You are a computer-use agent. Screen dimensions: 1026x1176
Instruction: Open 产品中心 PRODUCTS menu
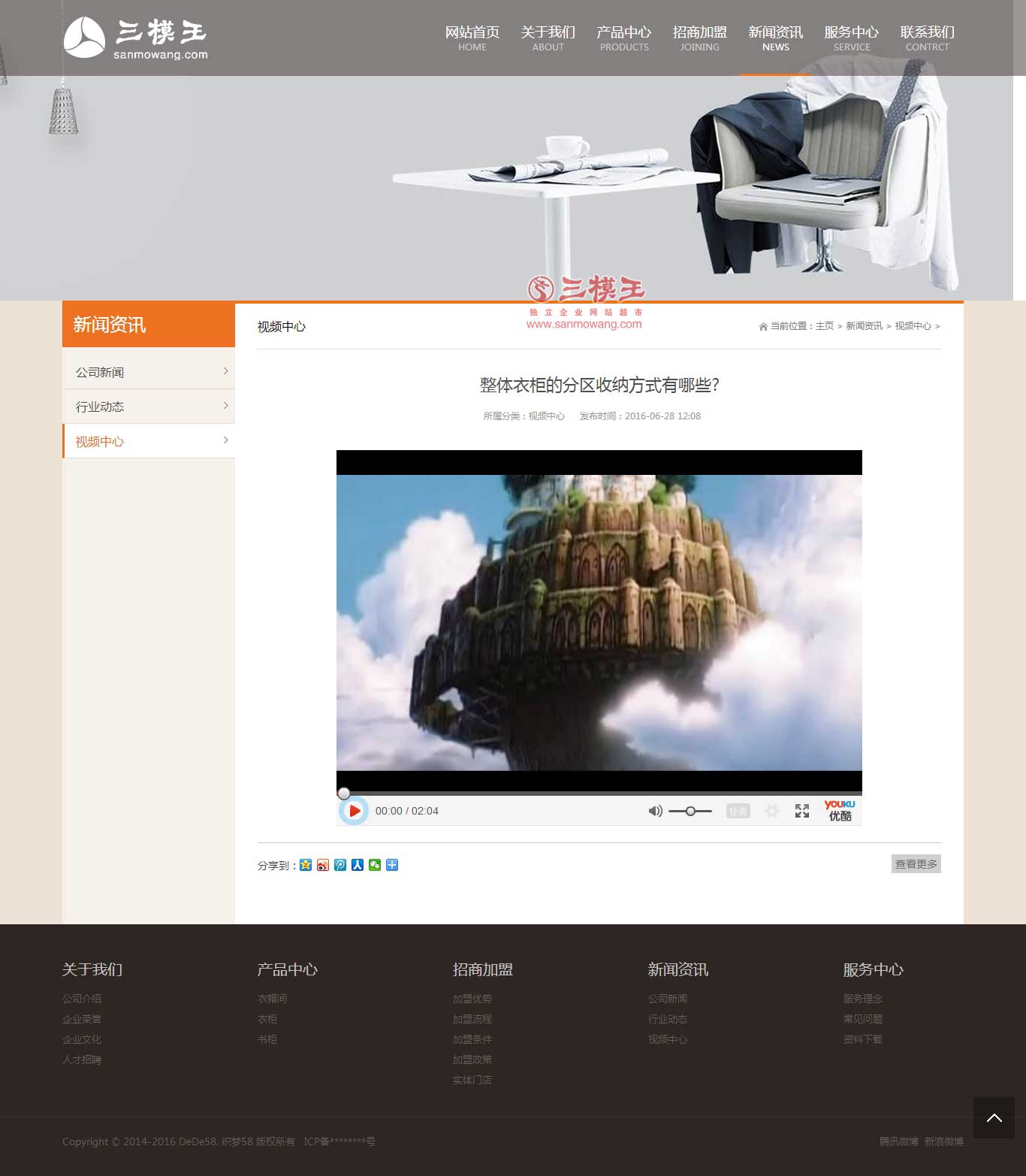(x=624, y=38)
